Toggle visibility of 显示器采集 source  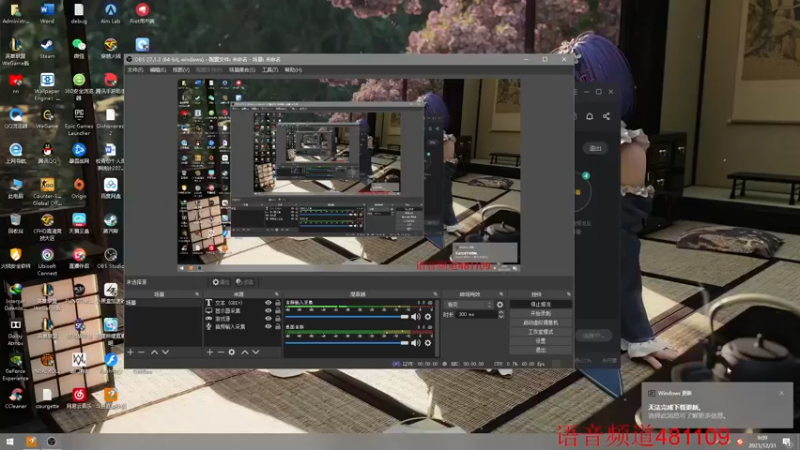coord(268,310)
